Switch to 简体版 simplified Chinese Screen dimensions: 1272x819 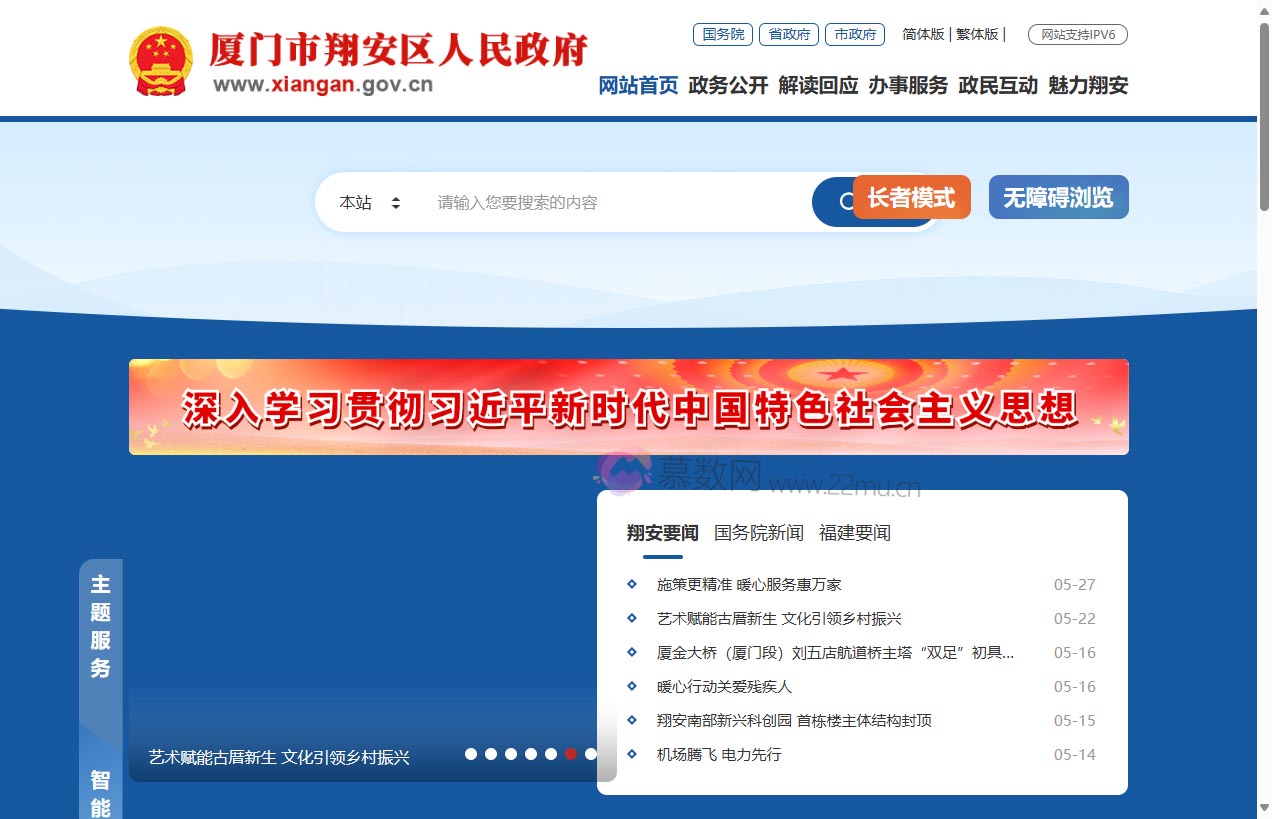coord(922,34)
